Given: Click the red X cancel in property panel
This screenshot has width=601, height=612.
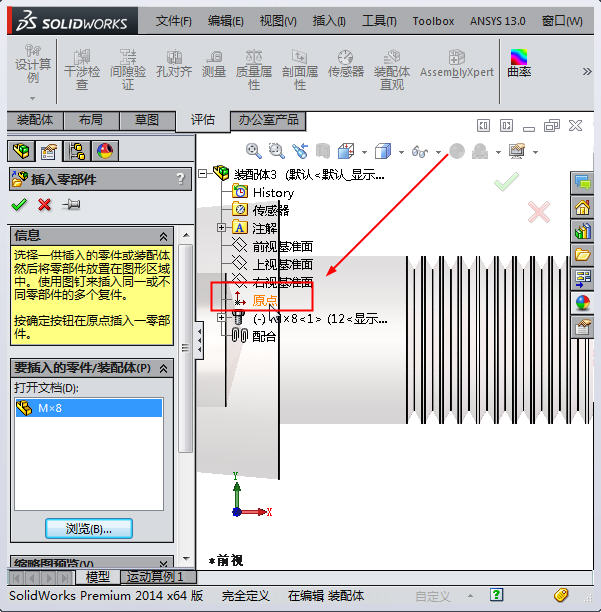Looking at the screenshot, I should (x=44, y=205).
